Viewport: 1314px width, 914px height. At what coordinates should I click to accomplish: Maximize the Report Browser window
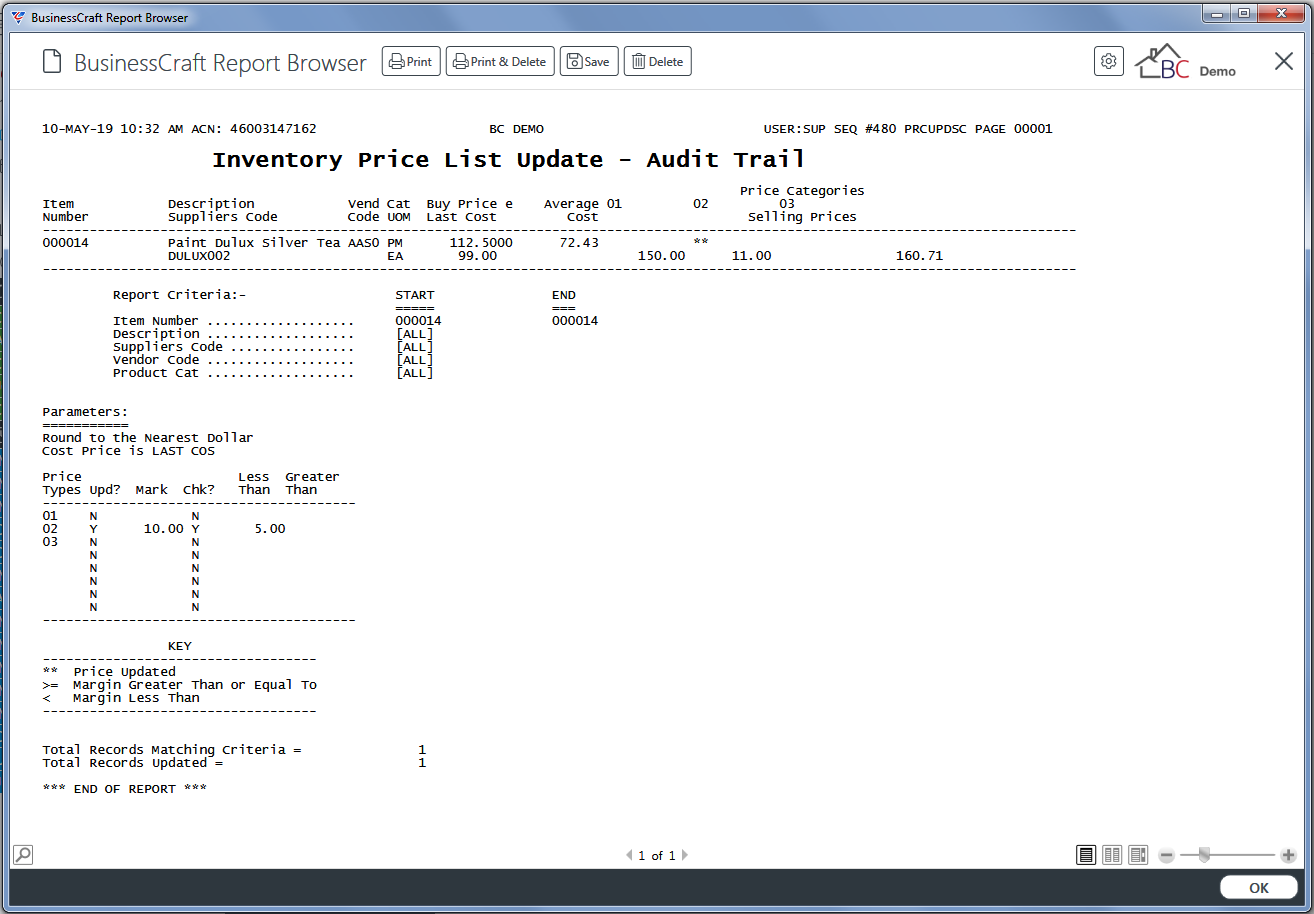1244,13
